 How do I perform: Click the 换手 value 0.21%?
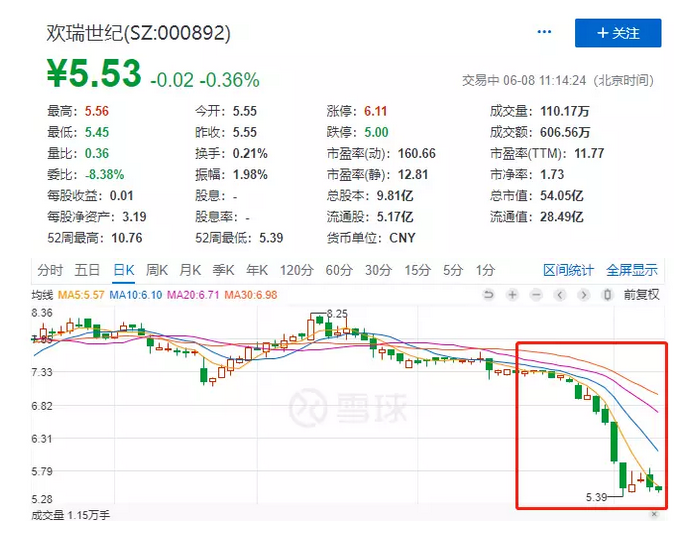(250, 154)
